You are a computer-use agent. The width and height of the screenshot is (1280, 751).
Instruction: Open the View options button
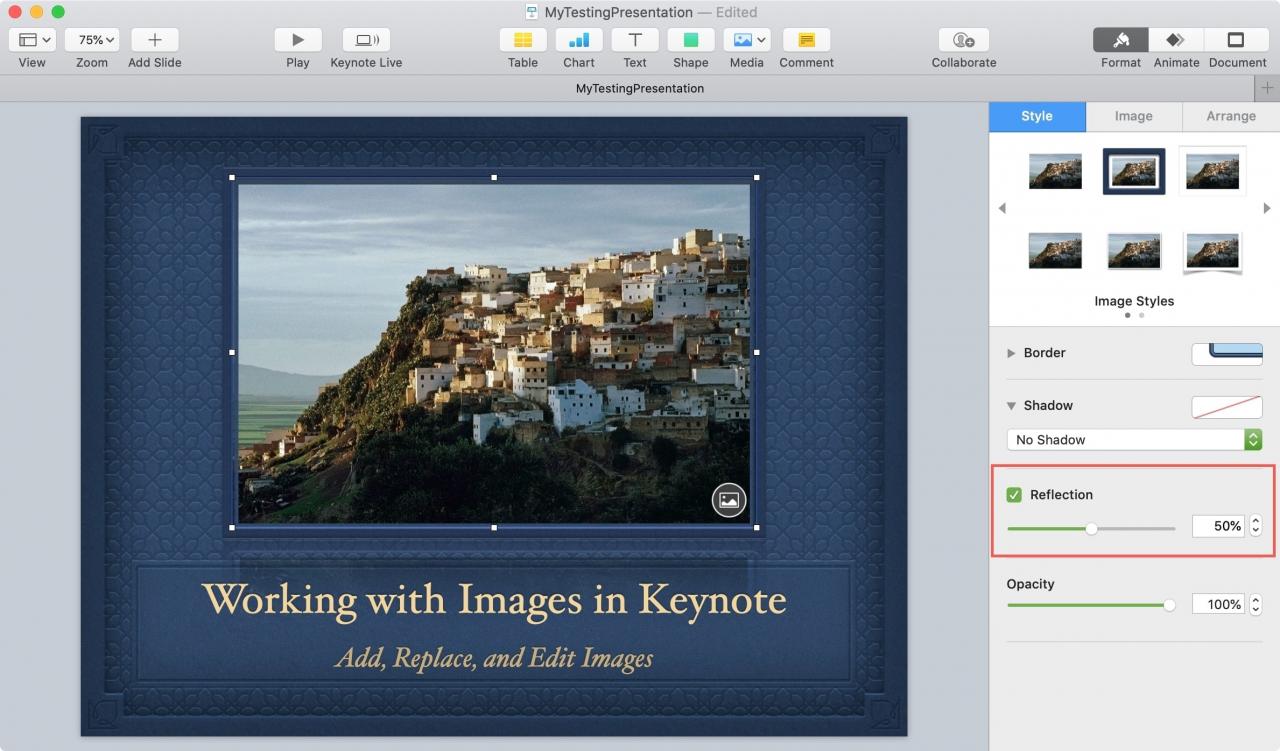tap(32, 40)
